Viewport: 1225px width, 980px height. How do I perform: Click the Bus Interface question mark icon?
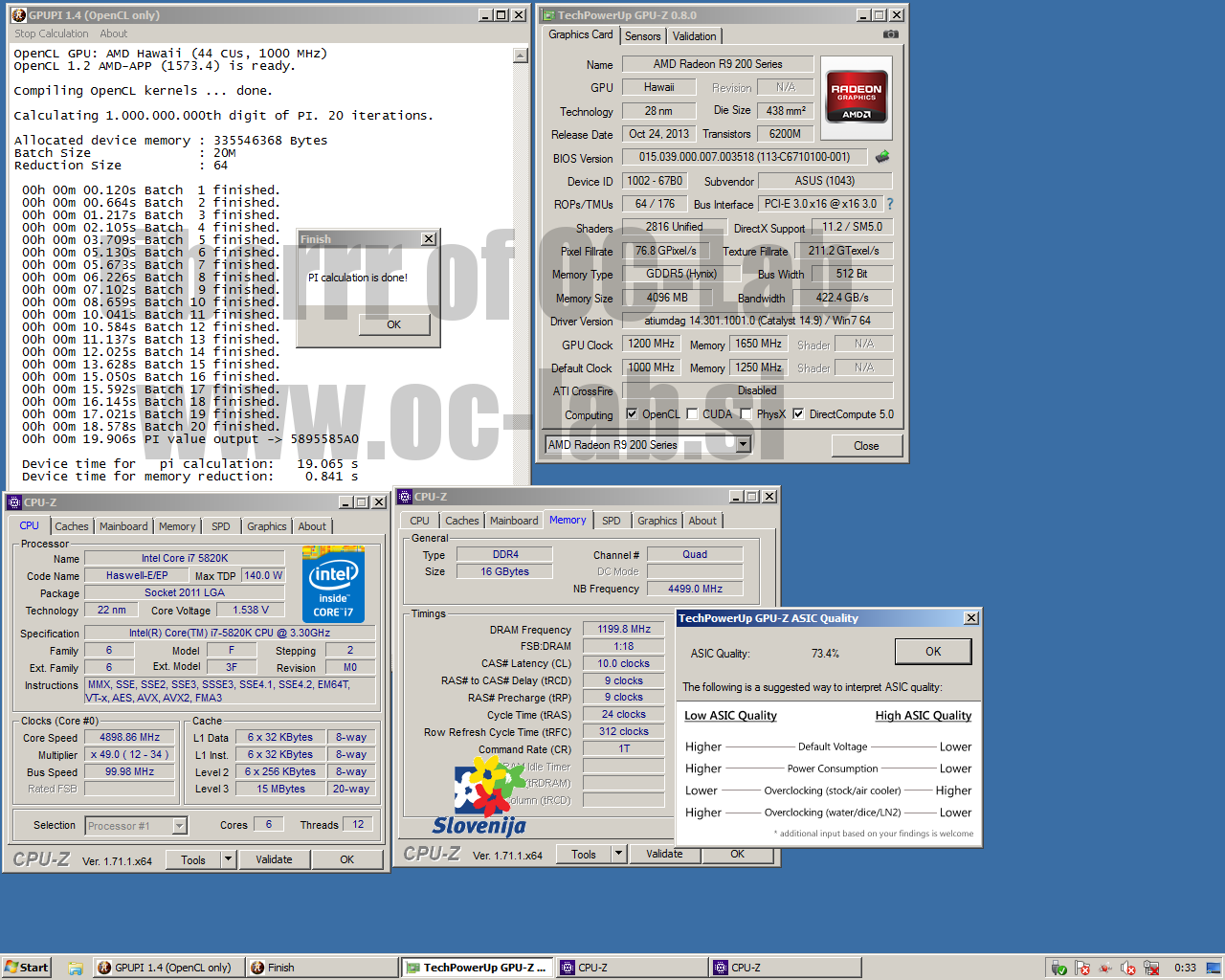click(x=890, y=204)
